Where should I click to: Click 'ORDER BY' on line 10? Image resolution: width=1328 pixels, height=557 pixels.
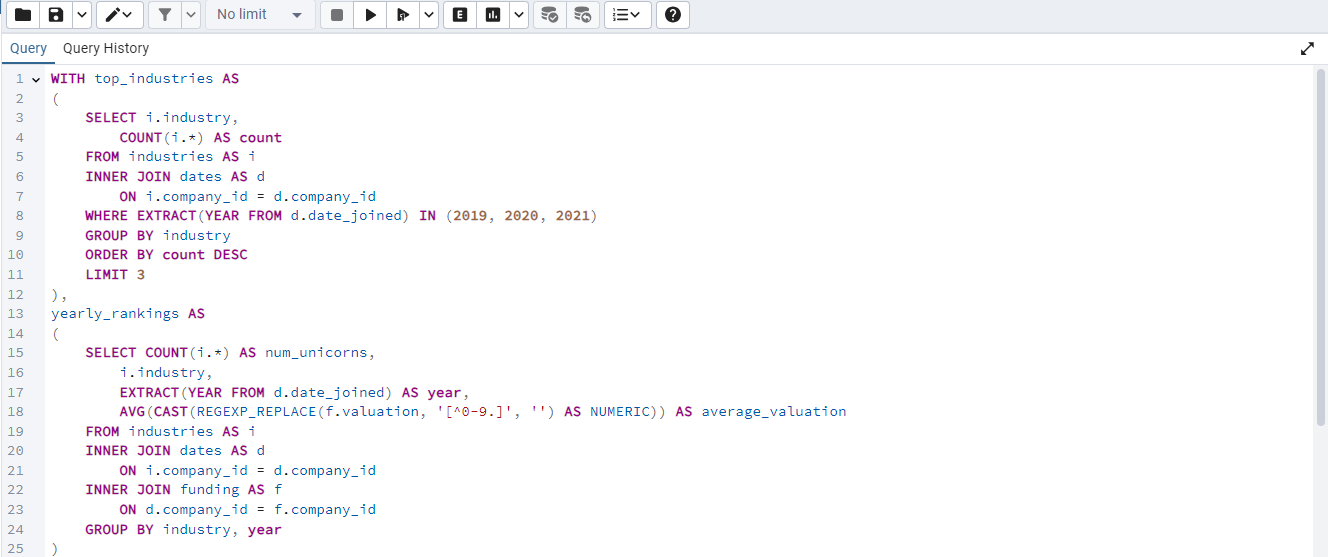119,254
